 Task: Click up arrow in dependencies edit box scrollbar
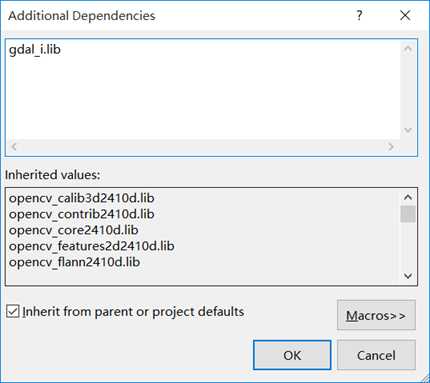click(408, 49)
